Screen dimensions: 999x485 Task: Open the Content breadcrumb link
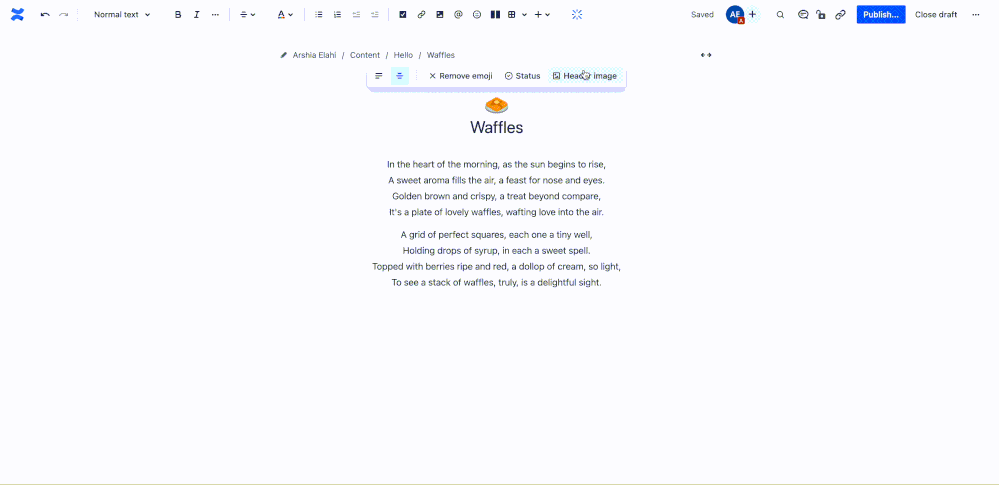pyautogui.click(x=364, y=55)
